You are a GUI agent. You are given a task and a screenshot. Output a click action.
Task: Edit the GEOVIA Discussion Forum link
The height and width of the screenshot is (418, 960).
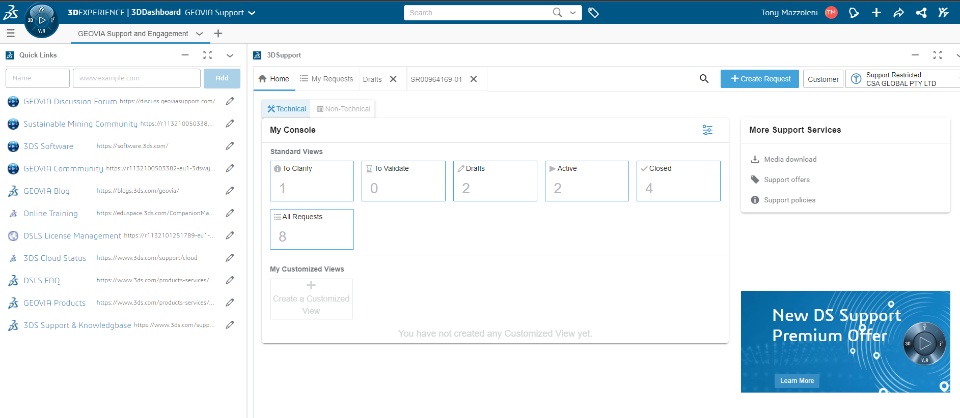coord(230,101)
